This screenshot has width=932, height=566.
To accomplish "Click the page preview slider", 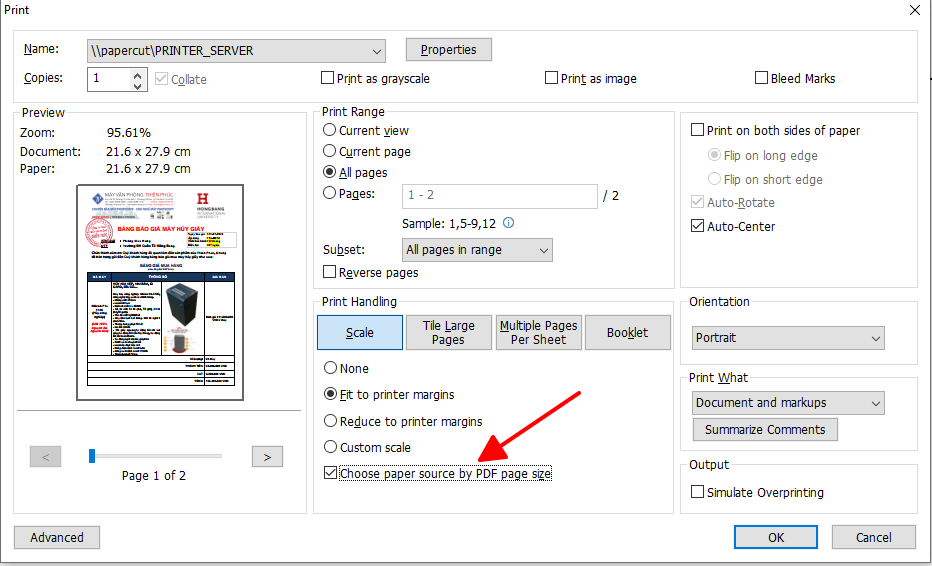I will 155,456.
